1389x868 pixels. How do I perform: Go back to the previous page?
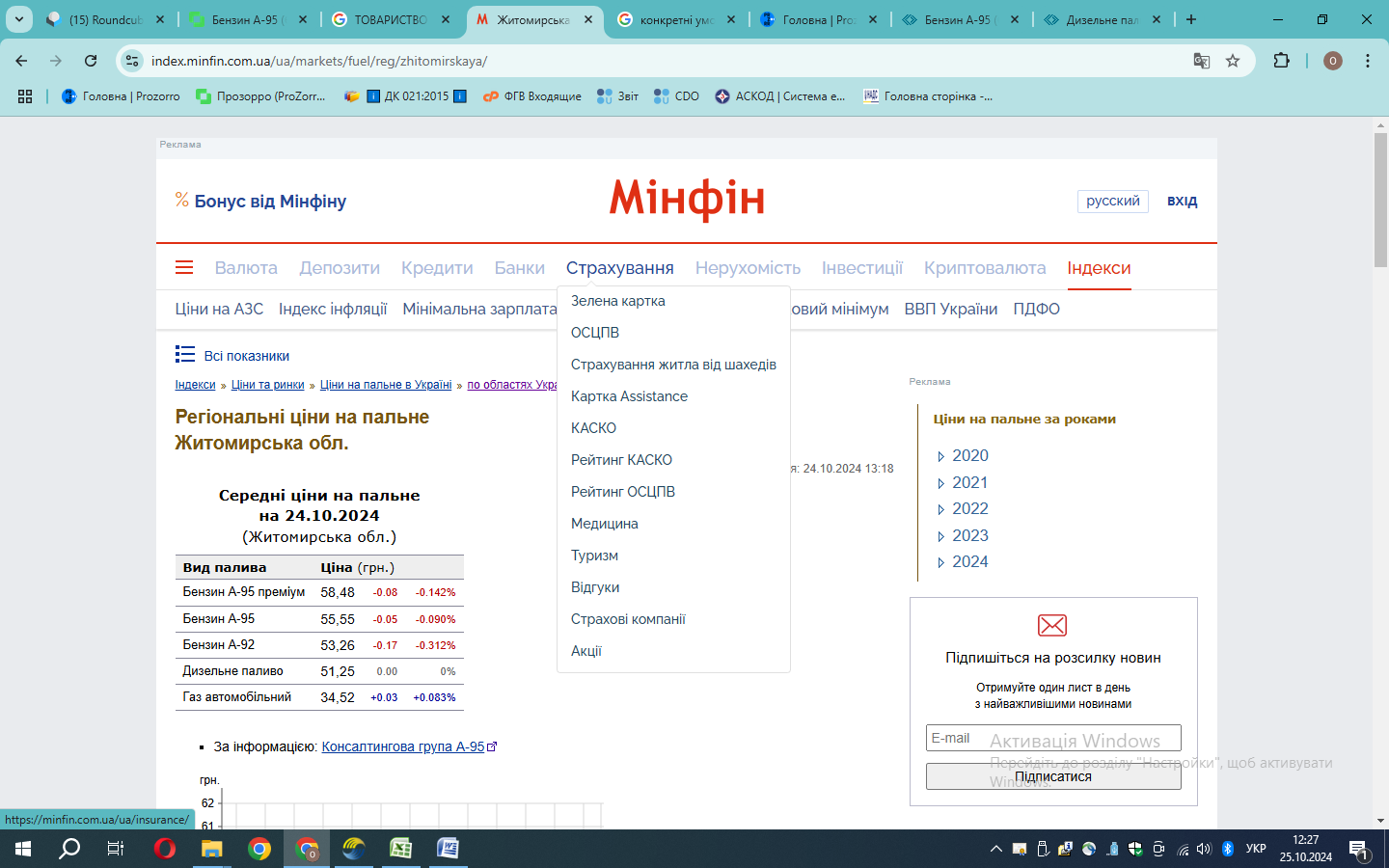click(21, 61)
